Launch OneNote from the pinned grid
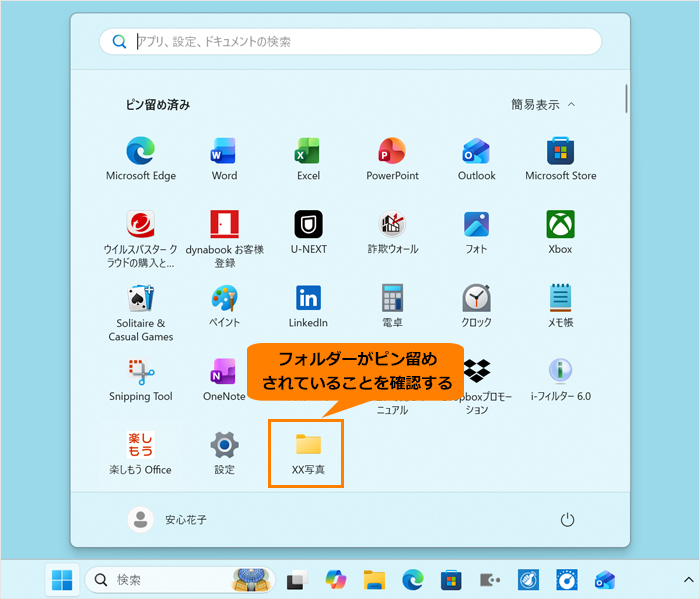Viewport: 700px width, 599px height. [x=224, y=379]
